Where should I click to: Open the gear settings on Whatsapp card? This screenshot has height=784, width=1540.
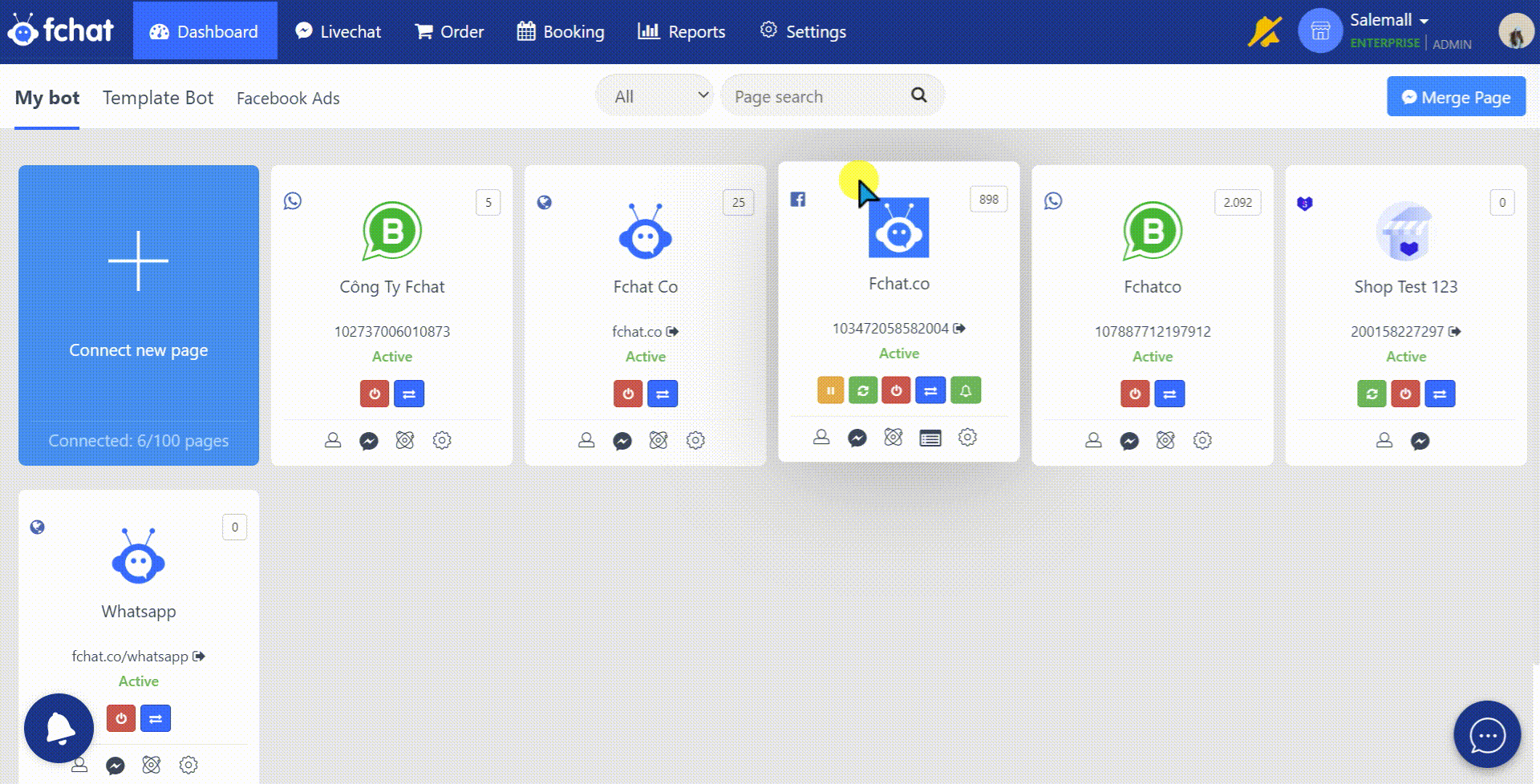188,765
